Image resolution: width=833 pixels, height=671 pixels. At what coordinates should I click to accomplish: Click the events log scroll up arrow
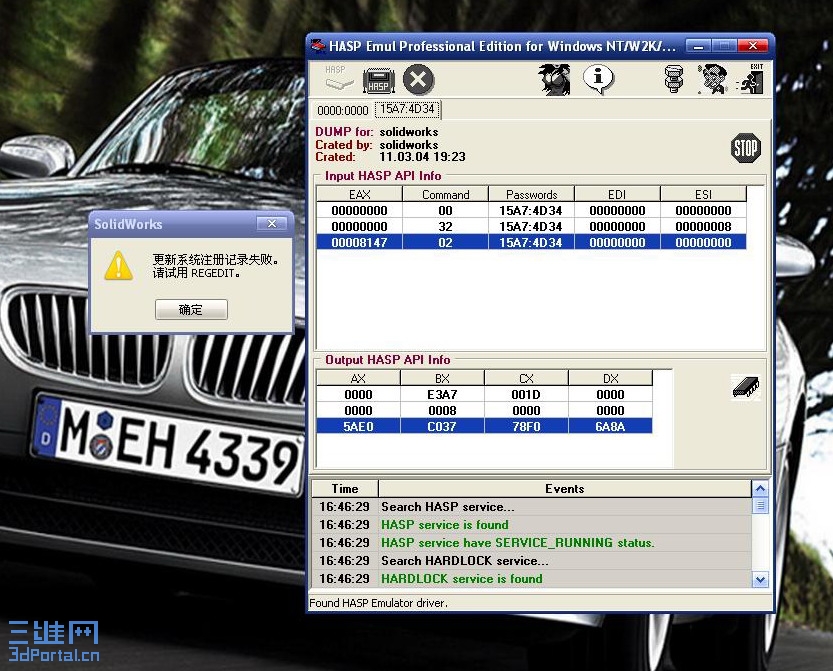point(760,488)
